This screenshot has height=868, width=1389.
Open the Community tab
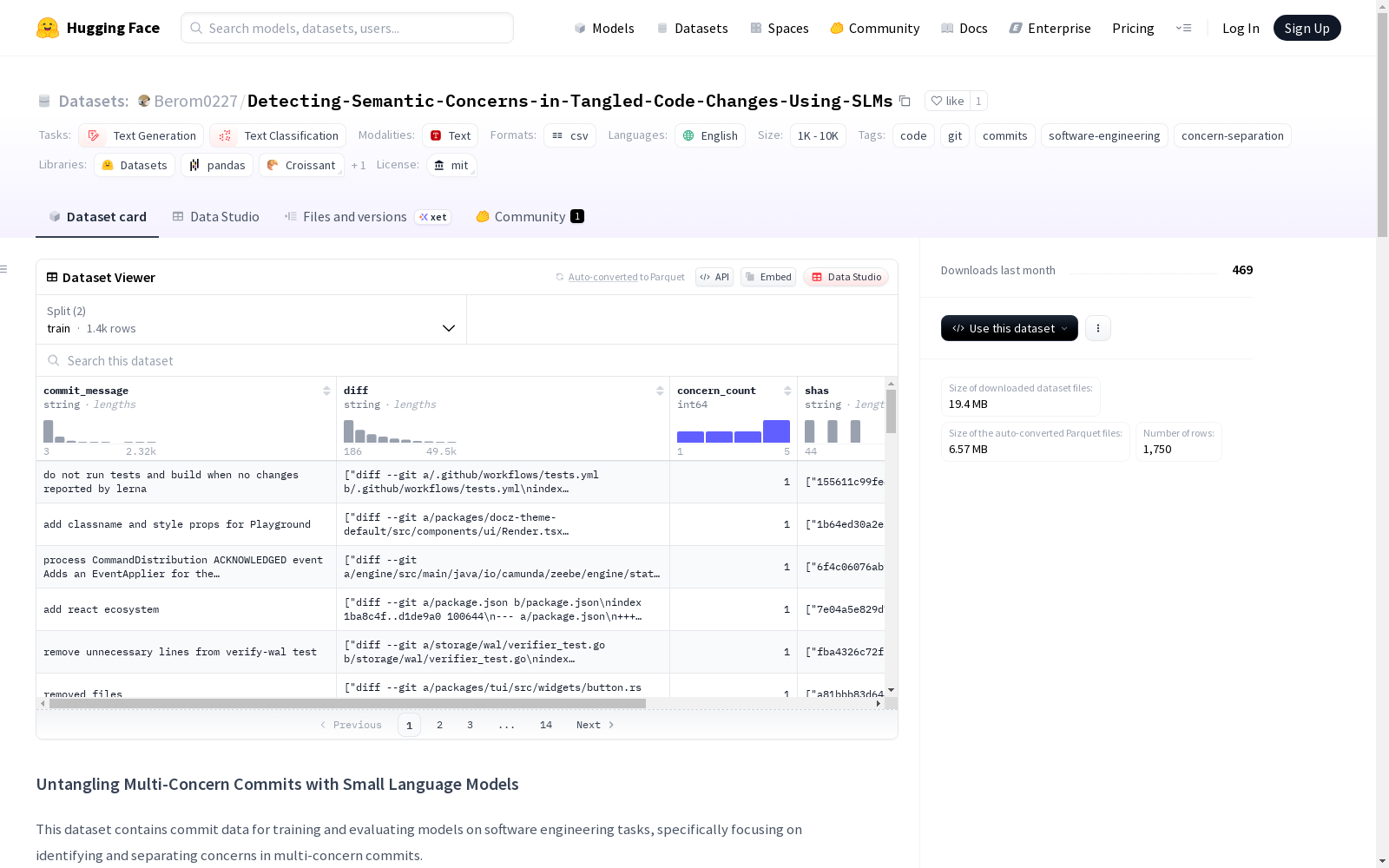pos(530,217)
